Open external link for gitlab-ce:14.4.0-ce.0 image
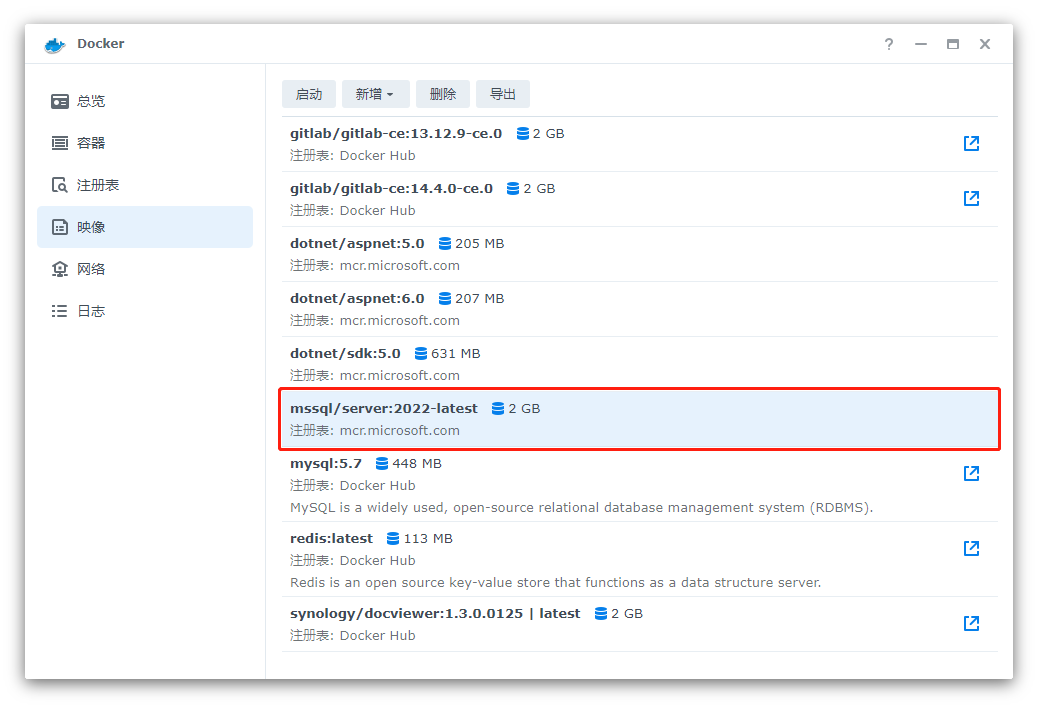 point(971,198)
